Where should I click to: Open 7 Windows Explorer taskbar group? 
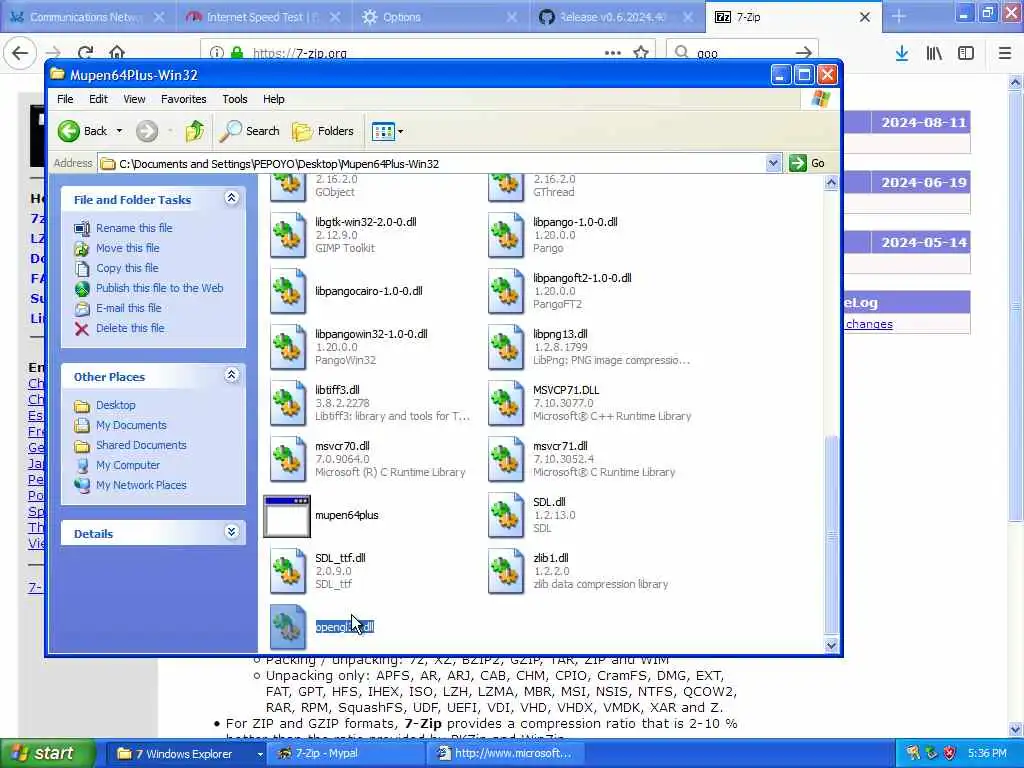click(185, 754)
